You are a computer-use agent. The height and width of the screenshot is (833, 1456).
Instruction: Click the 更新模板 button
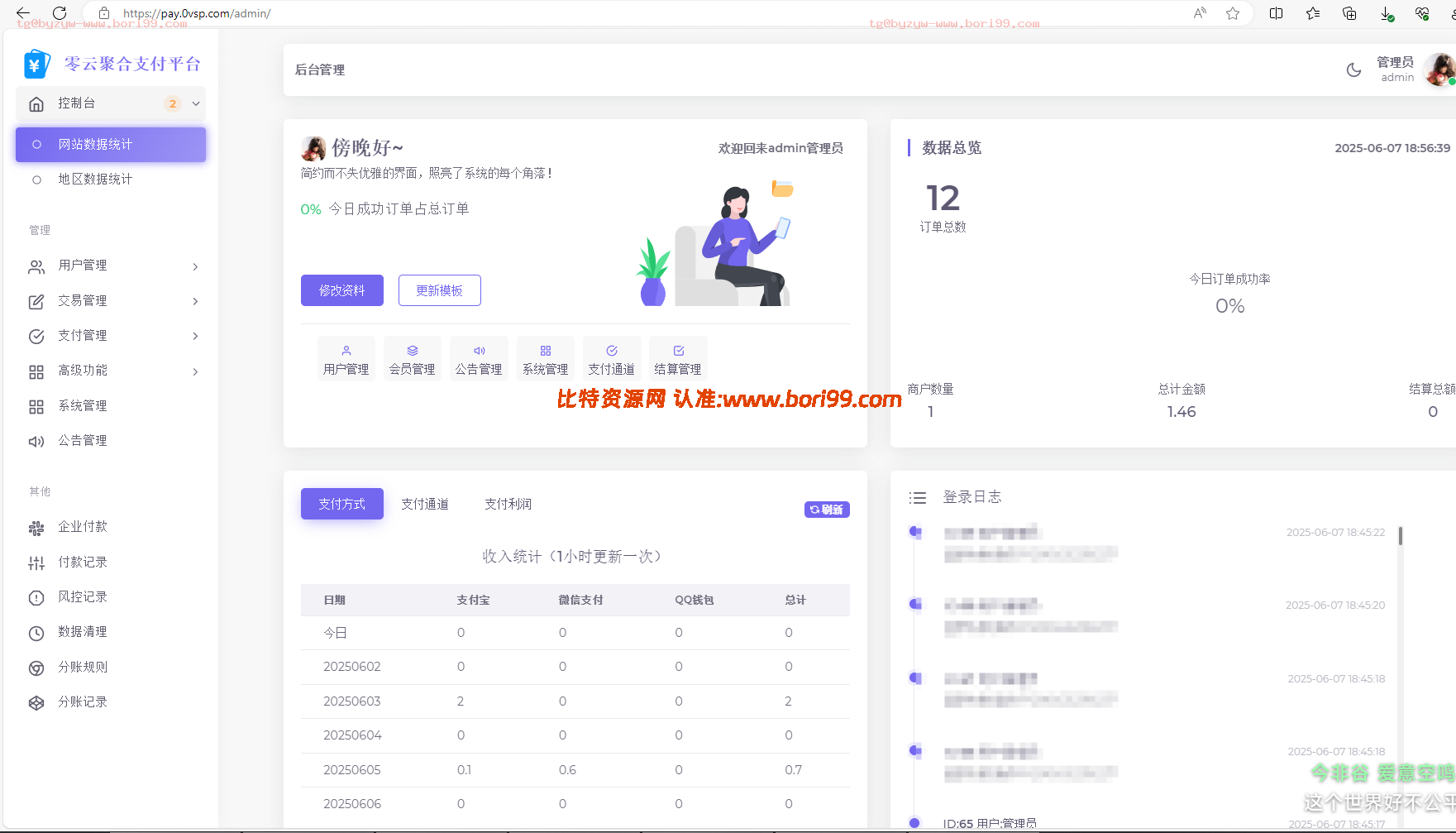pos(440,290)
